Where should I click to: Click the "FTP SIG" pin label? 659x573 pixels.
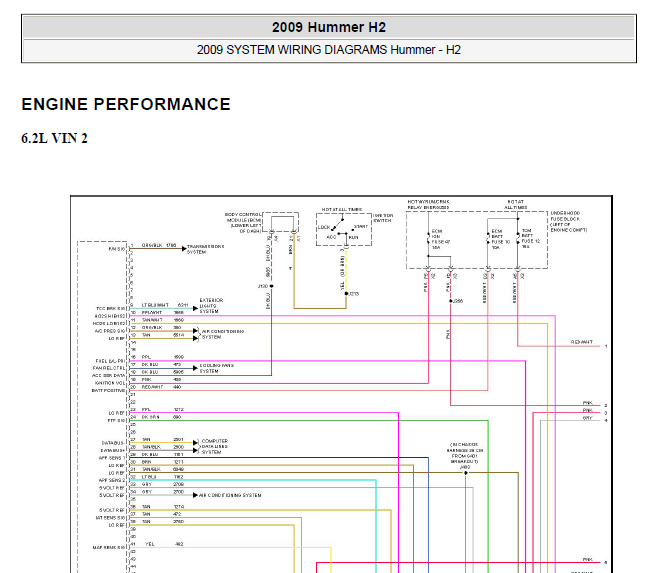click(x=116, y=420)
